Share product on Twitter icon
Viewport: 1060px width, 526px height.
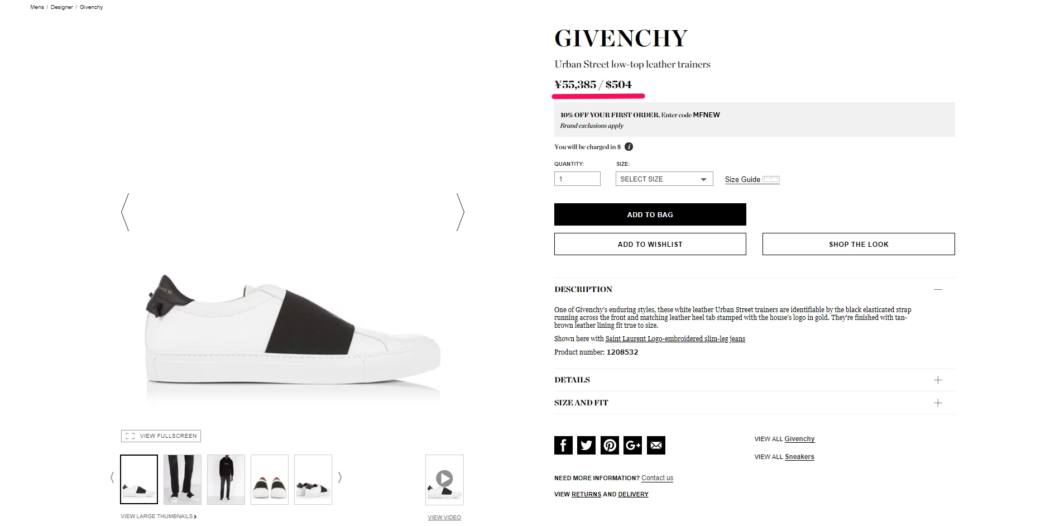(x=587, y=445)
